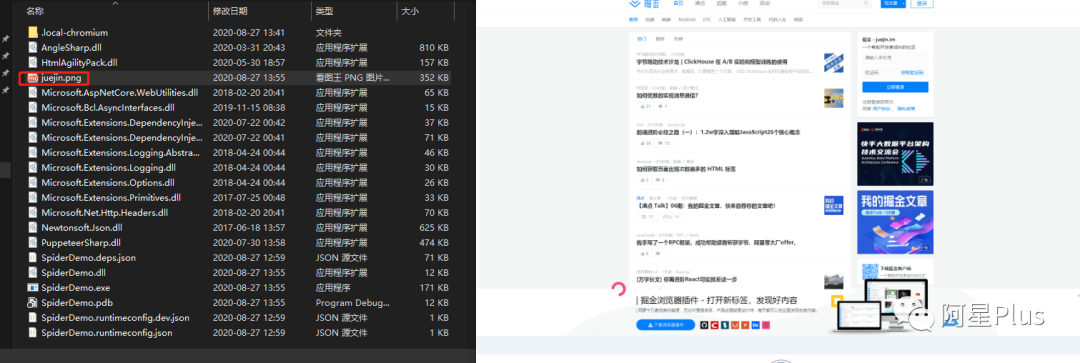
Task: Sort files by the 修改日期 column
Action: coord(230,11)
